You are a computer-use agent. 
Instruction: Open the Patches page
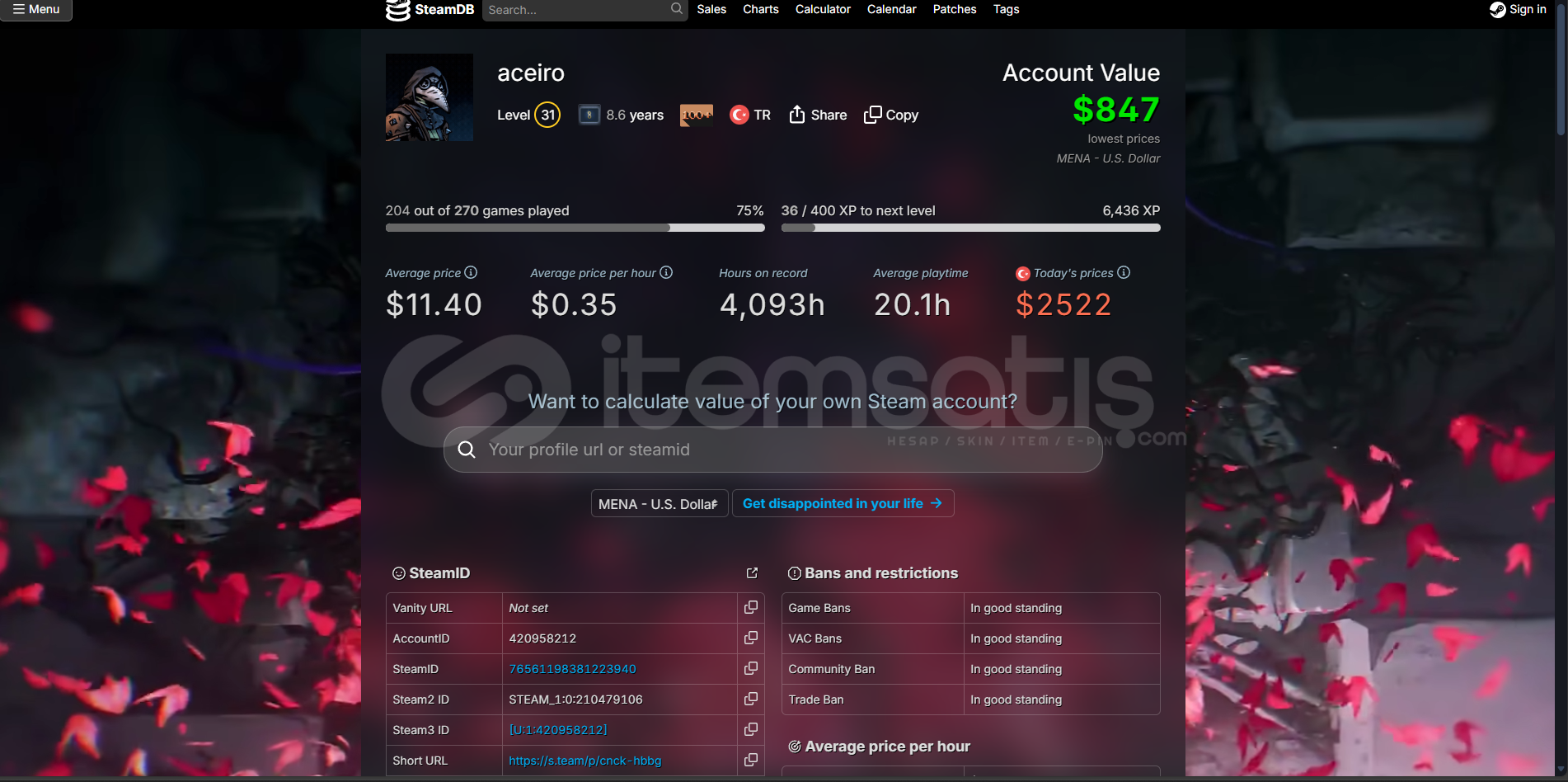click(x=955, y=9)
